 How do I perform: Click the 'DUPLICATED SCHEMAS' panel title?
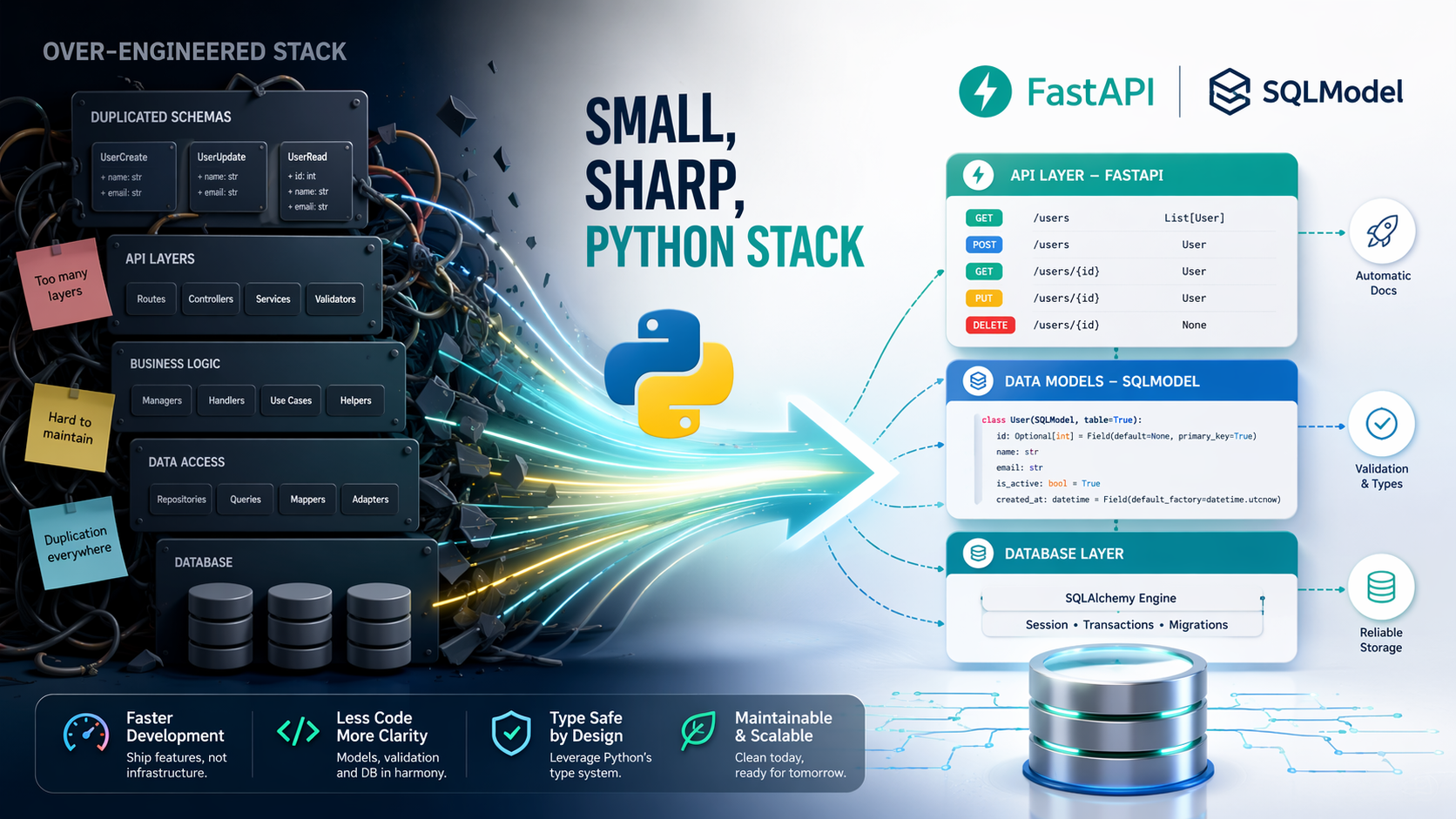coord(161,117)
